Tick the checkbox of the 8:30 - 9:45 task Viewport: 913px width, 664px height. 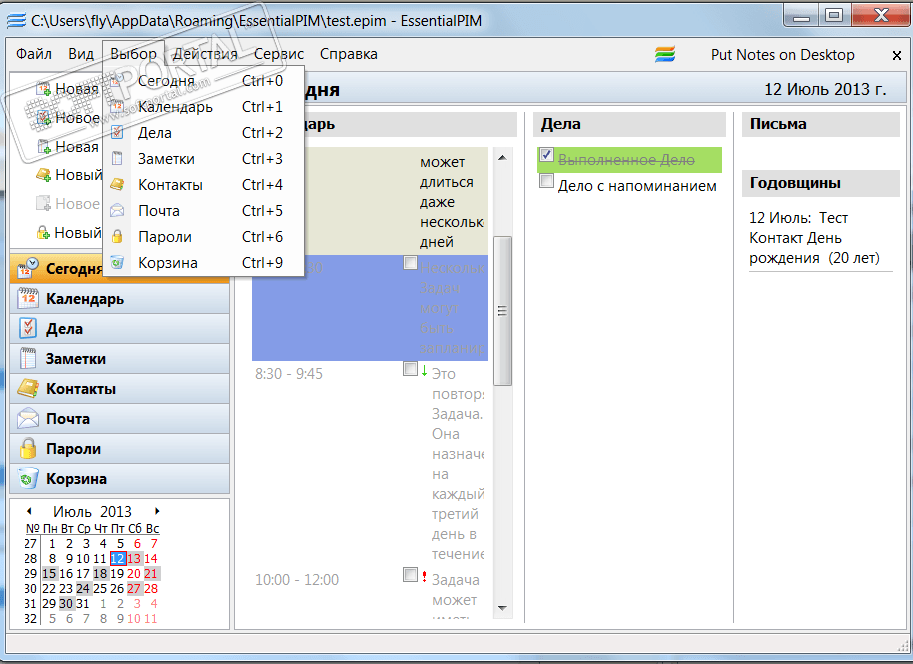tap(410, 369)
